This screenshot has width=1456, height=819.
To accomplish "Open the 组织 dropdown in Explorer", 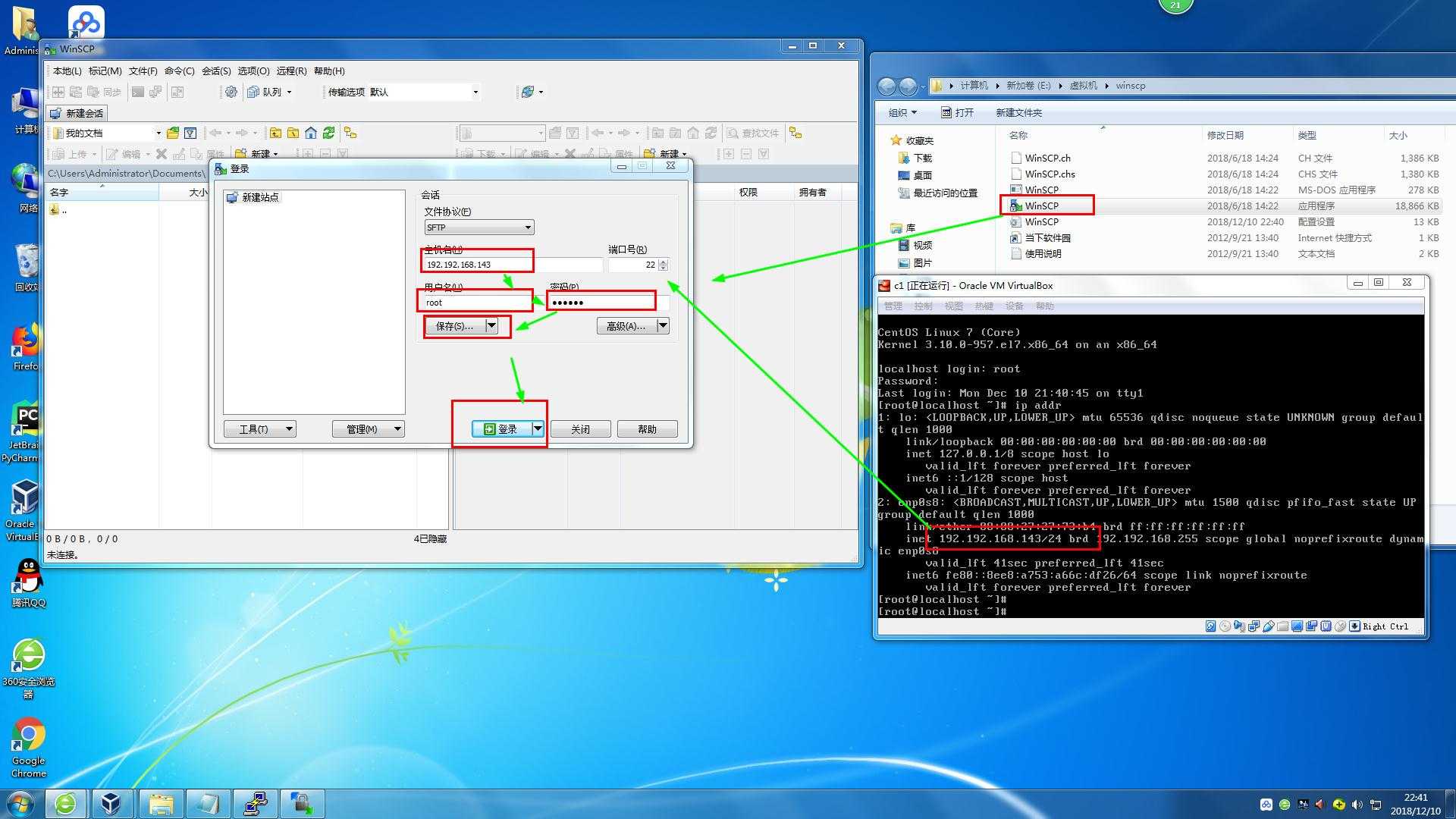I will coord(902,112).
